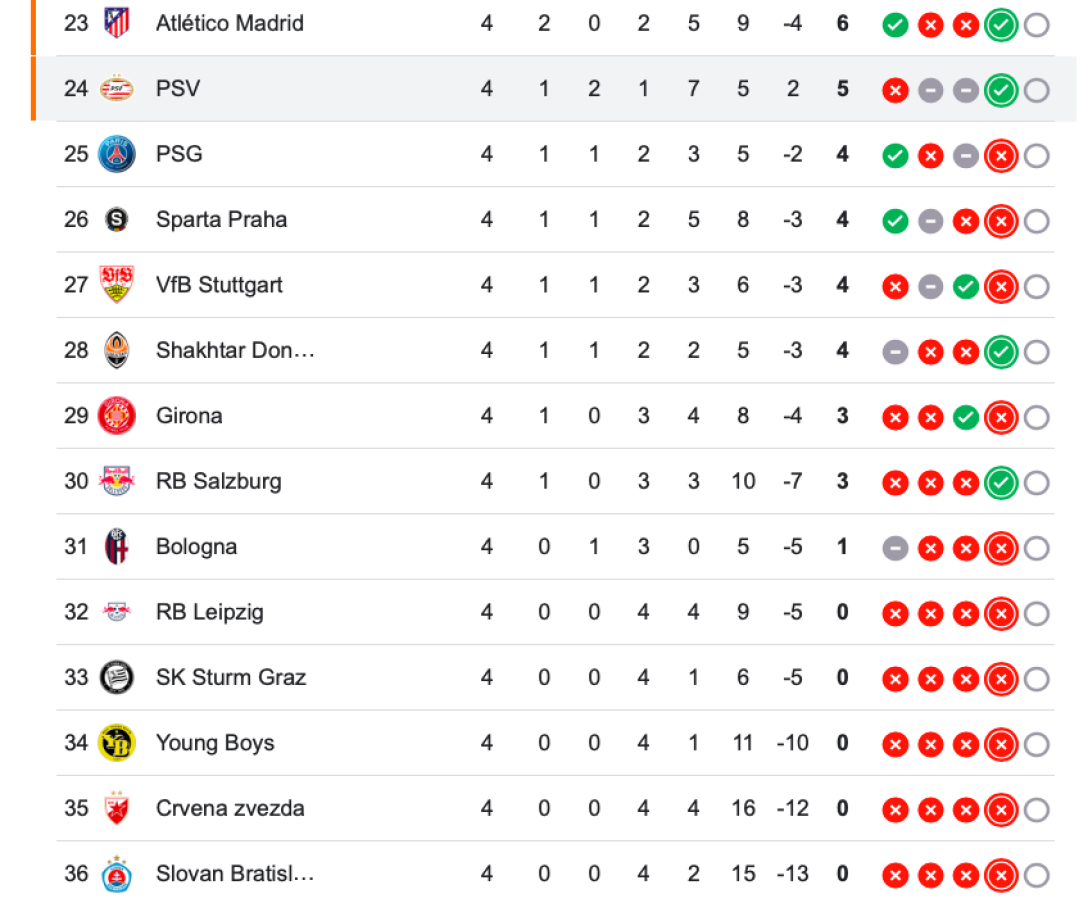Image resolution: width=1088 pixels, height=912 pixels.
Task: Open the RB Leipzig team page
Action: (209, 612)
